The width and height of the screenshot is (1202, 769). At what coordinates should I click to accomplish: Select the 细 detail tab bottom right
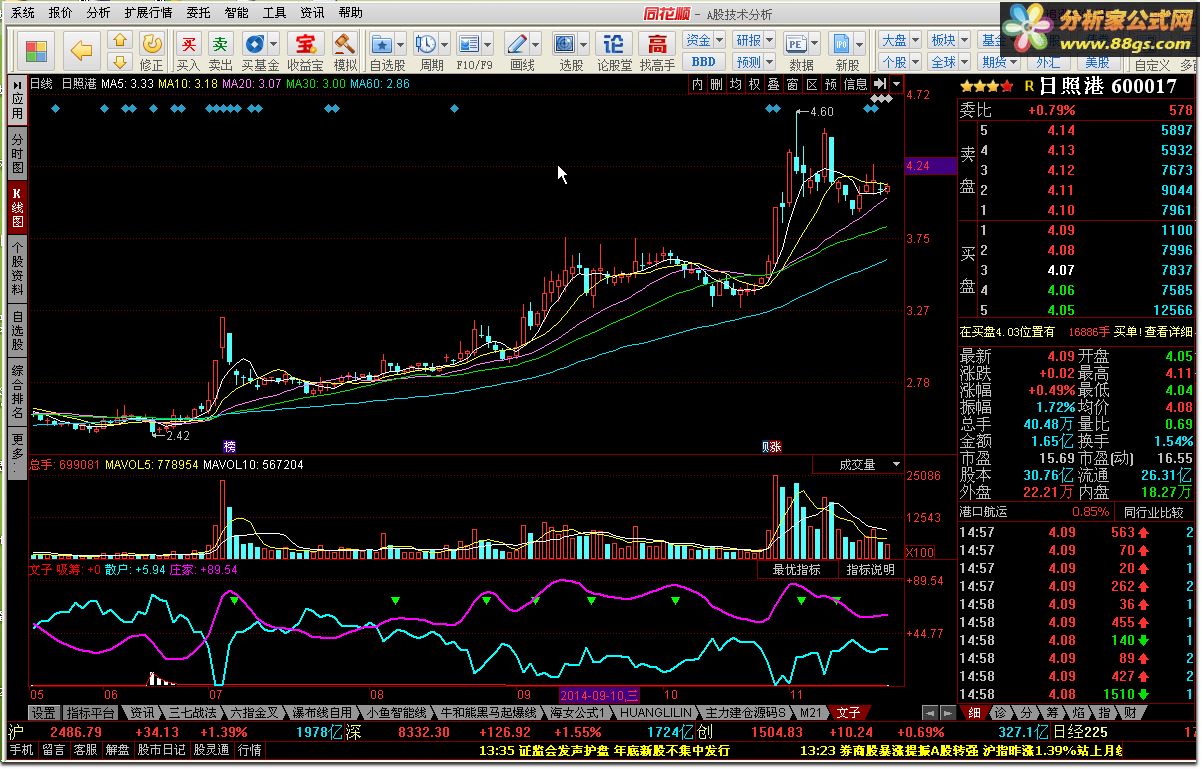coord(973,713)
